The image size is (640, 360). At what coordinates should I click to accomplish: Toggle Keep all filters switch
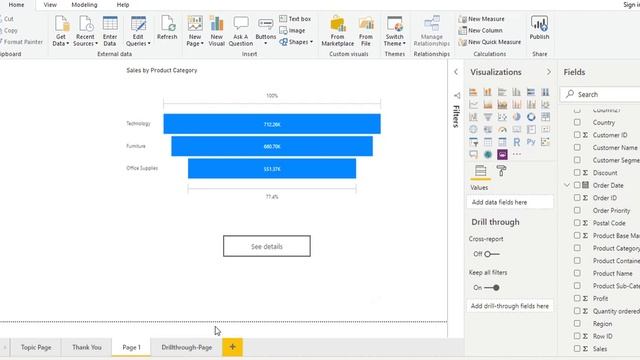click(x=492, y=287)
